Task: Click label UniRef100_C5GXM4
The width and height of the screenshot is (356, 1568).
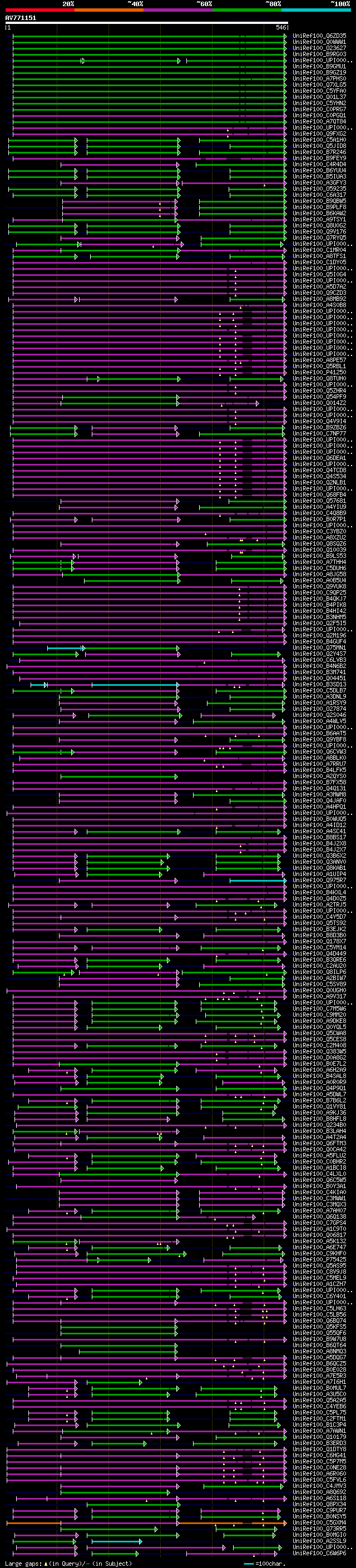Action: [319, 1522]
